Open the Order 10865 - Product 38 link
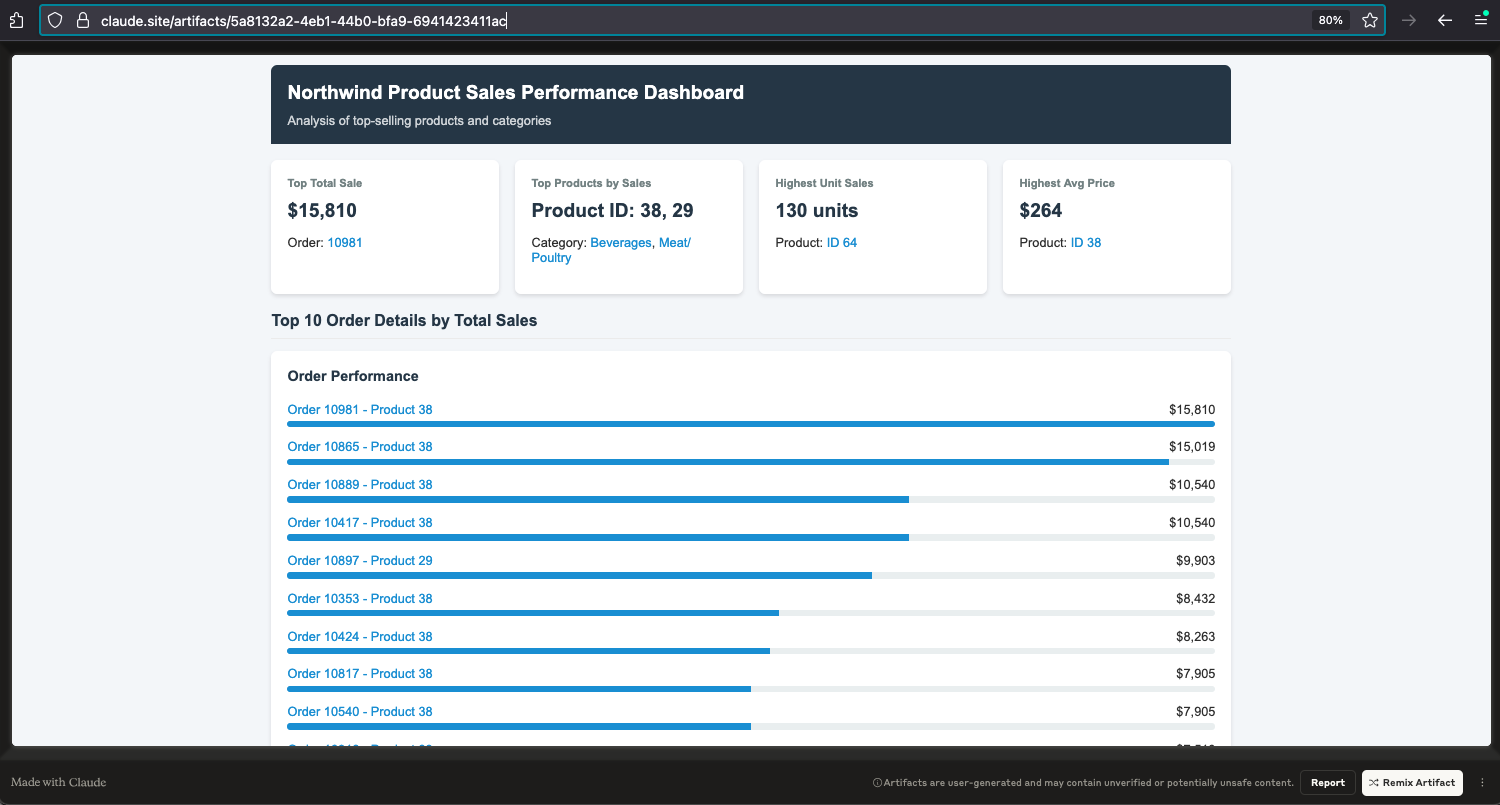The image size is (1500, 805). pos(360,447)
